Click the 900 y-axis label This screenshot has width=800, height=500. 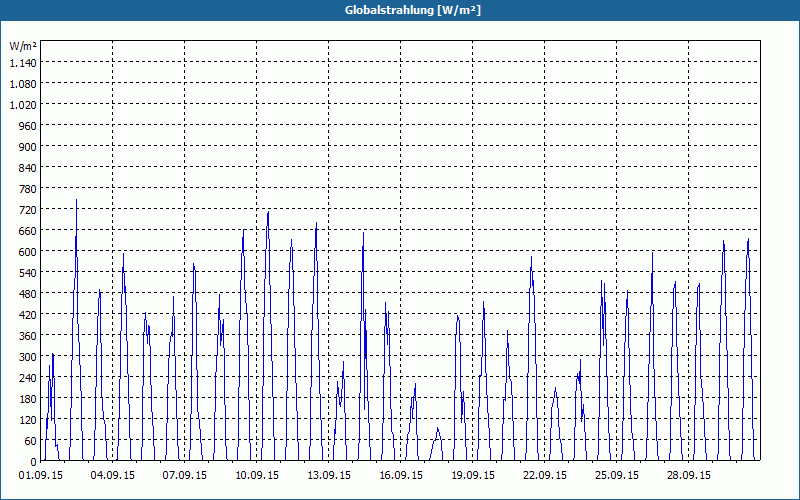pyautogui.click(x=28, y=147)
